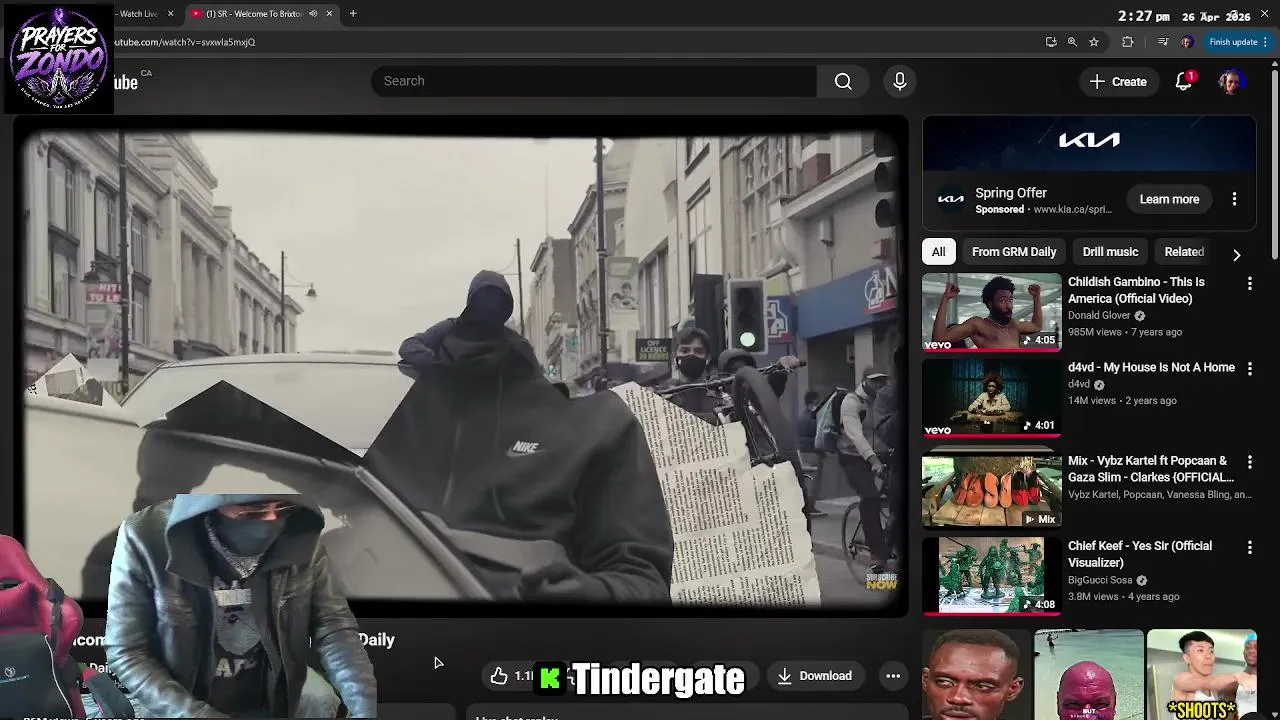Screen dimensions: 1280x720
Task: Switch to the Watch Live browser tab
Action: [x=139, y=14]
